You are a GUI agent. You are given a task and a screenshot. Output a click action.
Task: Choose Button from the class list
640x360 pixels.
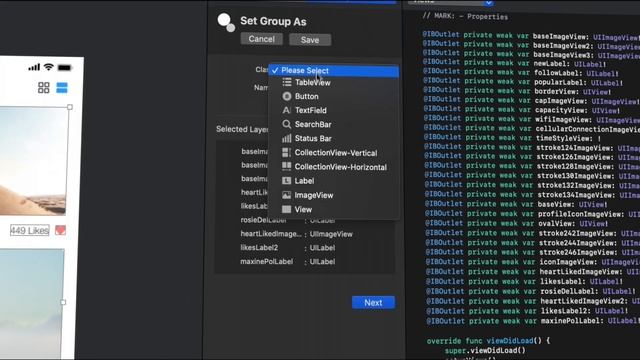[333, 96]
